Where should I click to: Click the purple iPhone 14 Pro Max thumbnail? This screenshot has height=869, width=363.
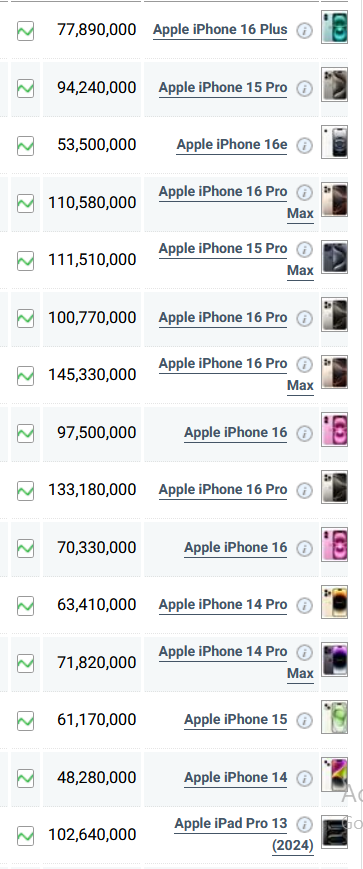coord(335,659)
